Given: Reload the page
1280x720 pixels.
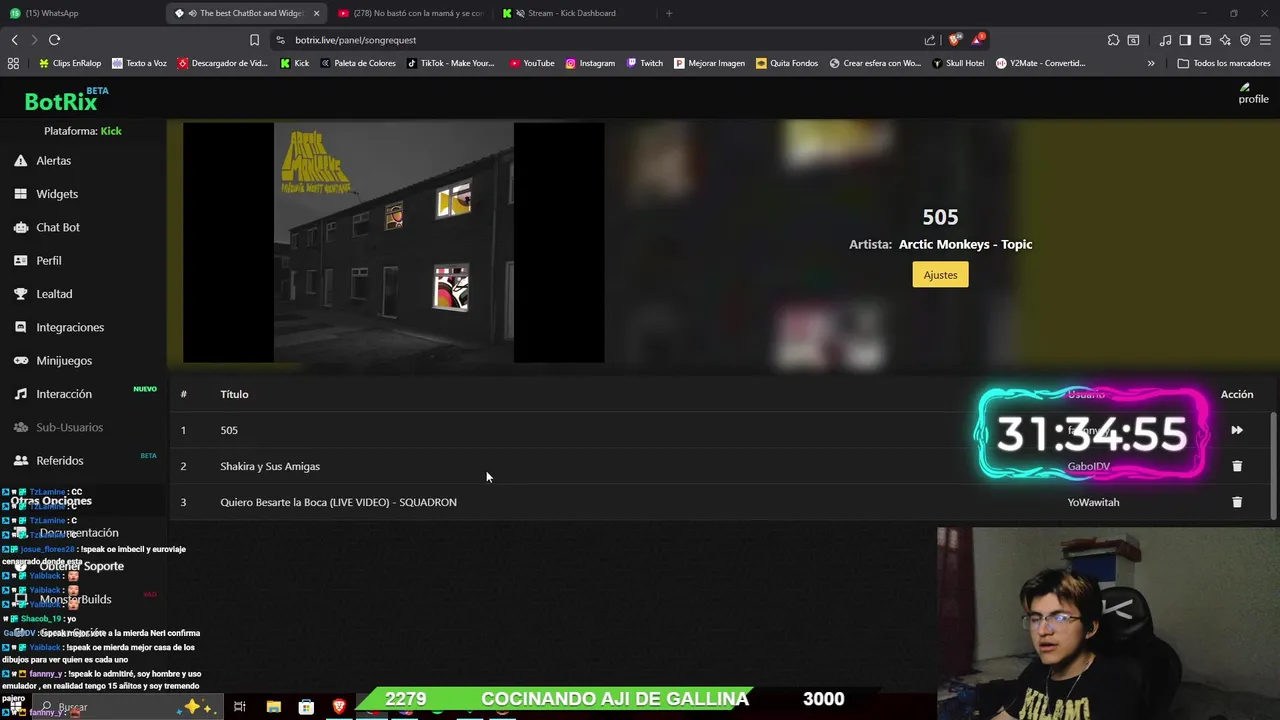Looking at the screenshot, I should coord(54,40).
